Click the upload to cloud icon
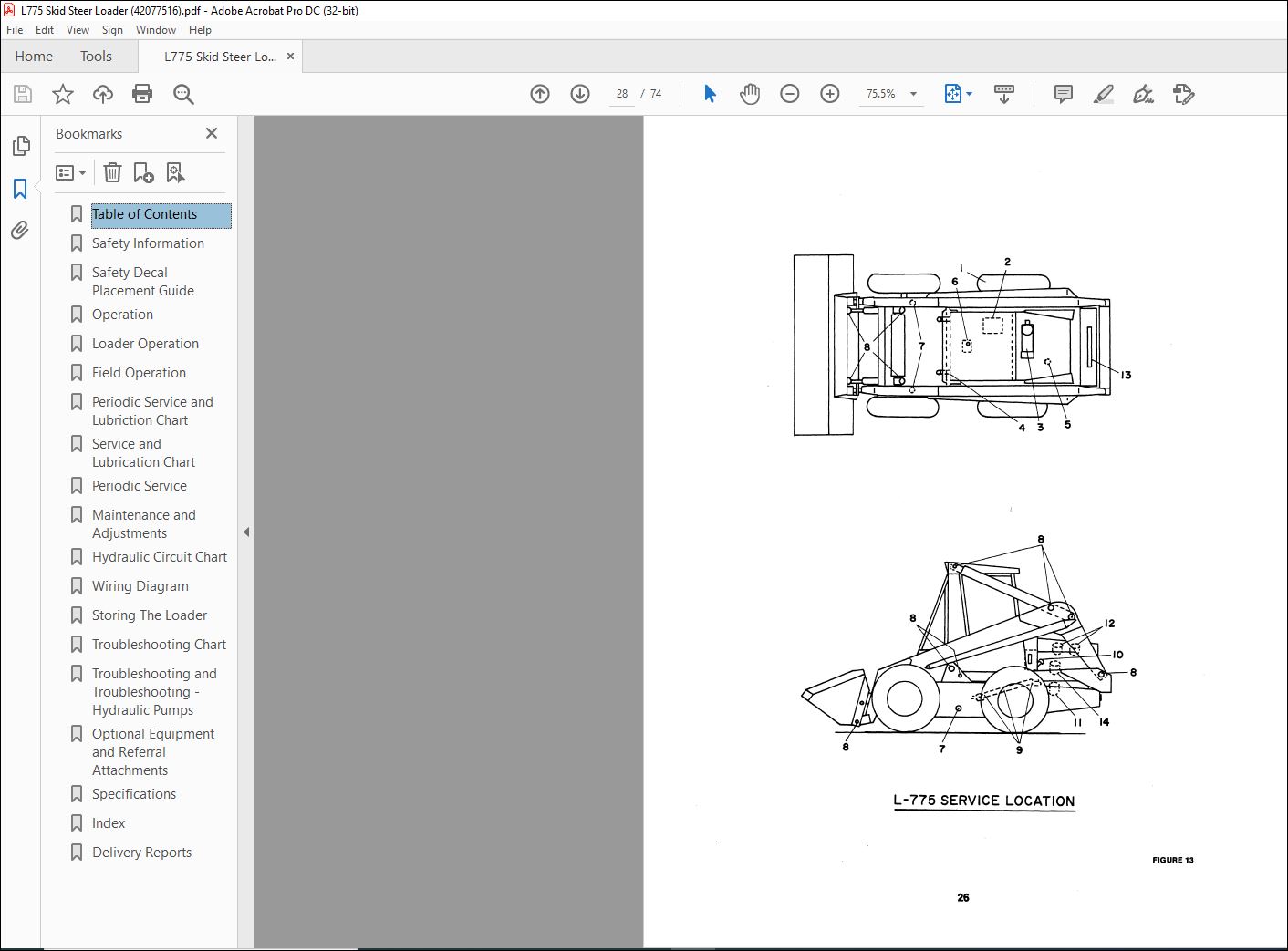Image resolution: width=1288 pixels, height=951 pixels. pyautogui.click(x=103, y=94)
